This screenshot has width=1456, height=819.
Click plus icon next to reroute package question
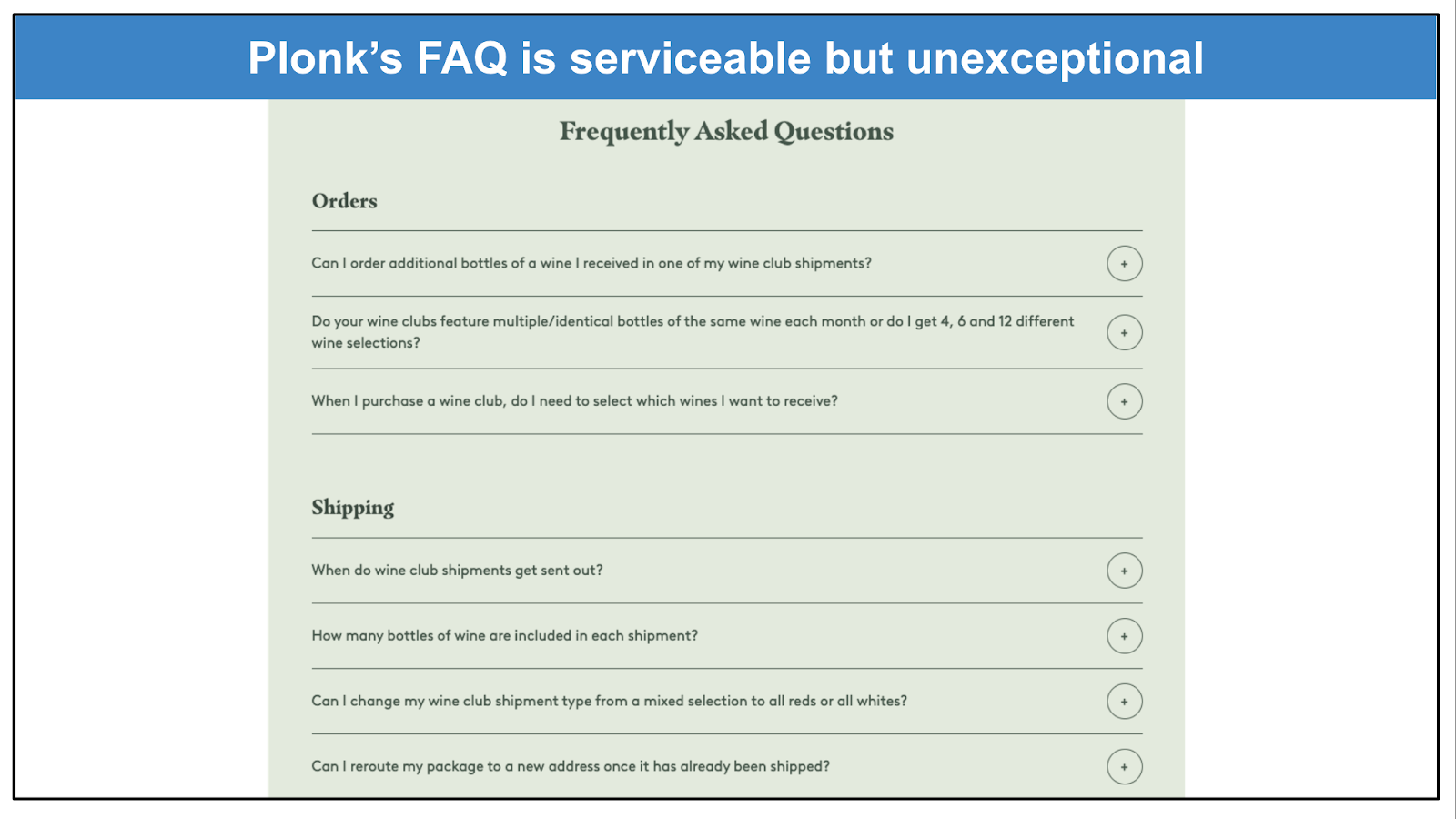(1124, 767)
